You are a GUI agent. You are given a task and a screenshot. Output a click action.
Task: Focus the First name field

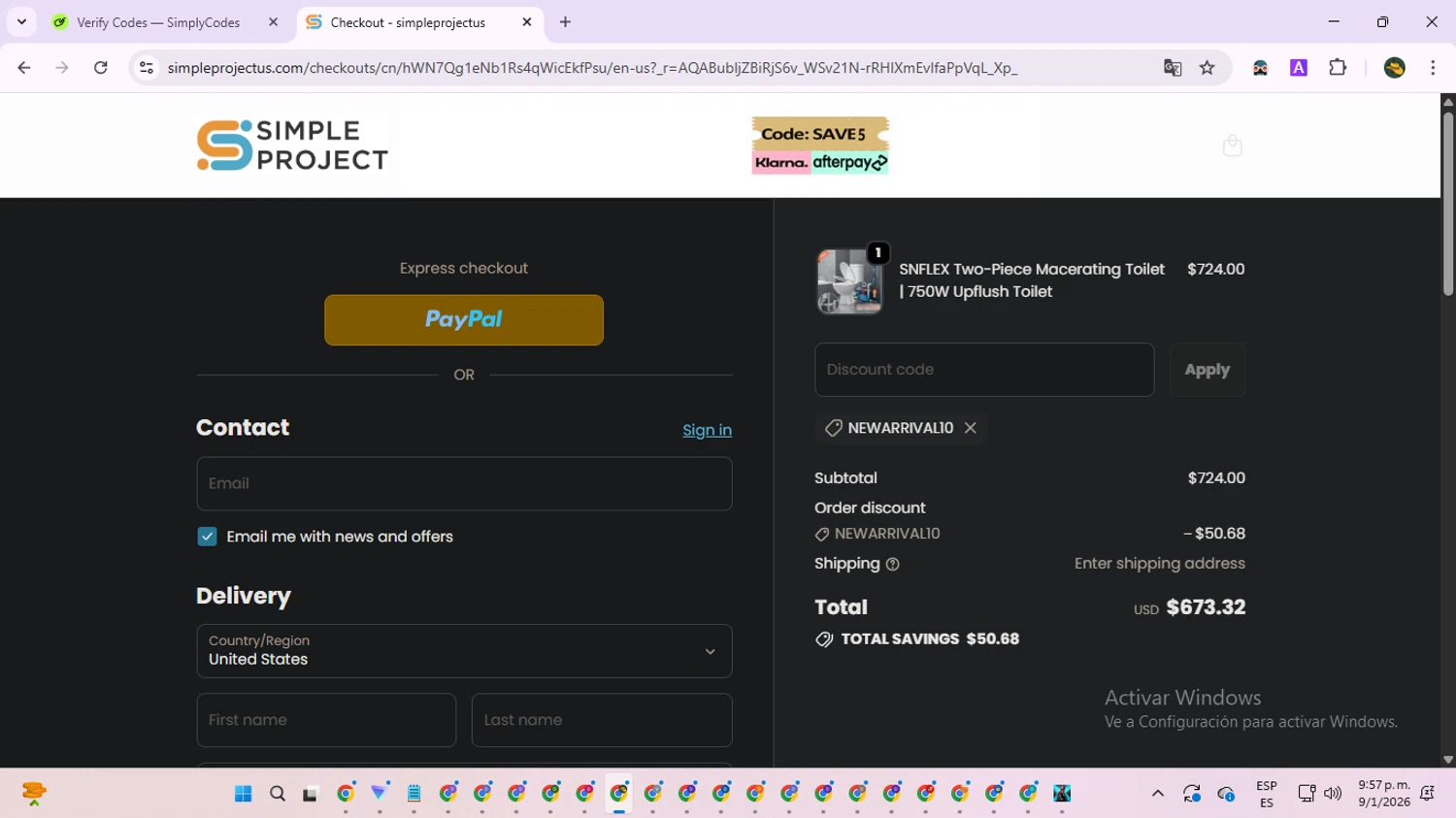click(x=326, y=720)
